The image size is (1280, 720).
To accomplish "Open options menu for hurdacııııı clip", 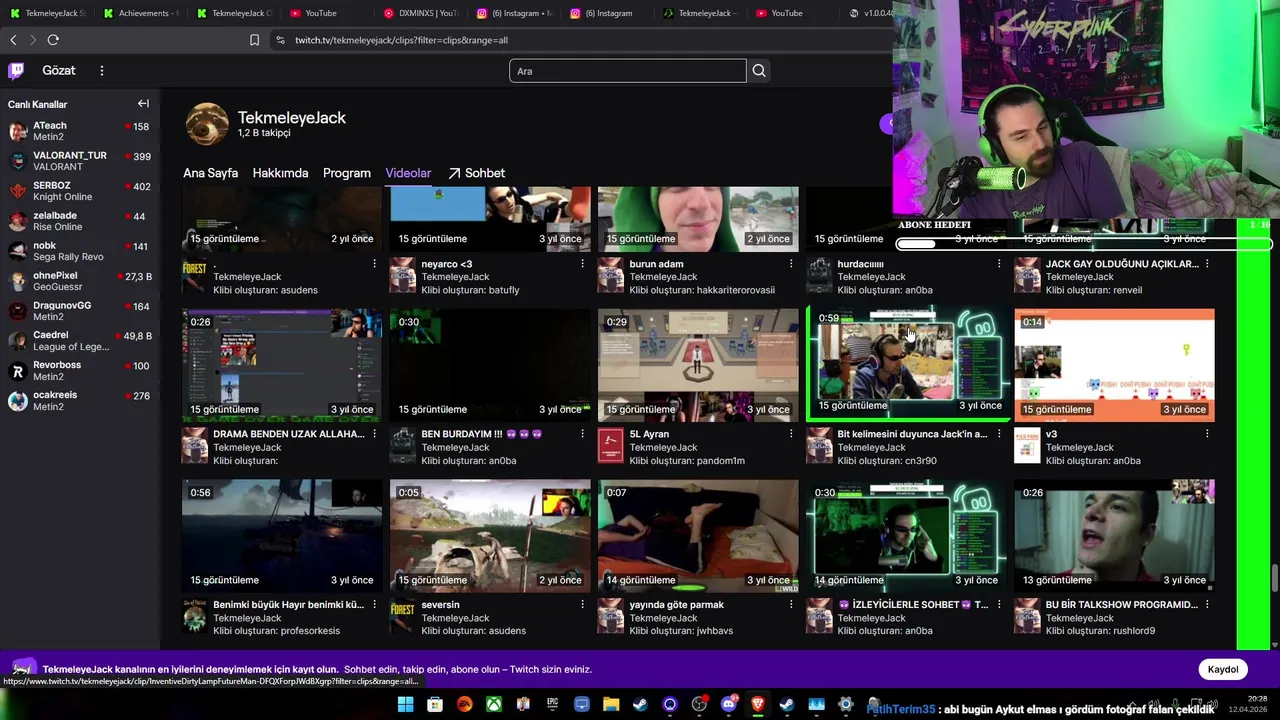I will pos(999,264).
